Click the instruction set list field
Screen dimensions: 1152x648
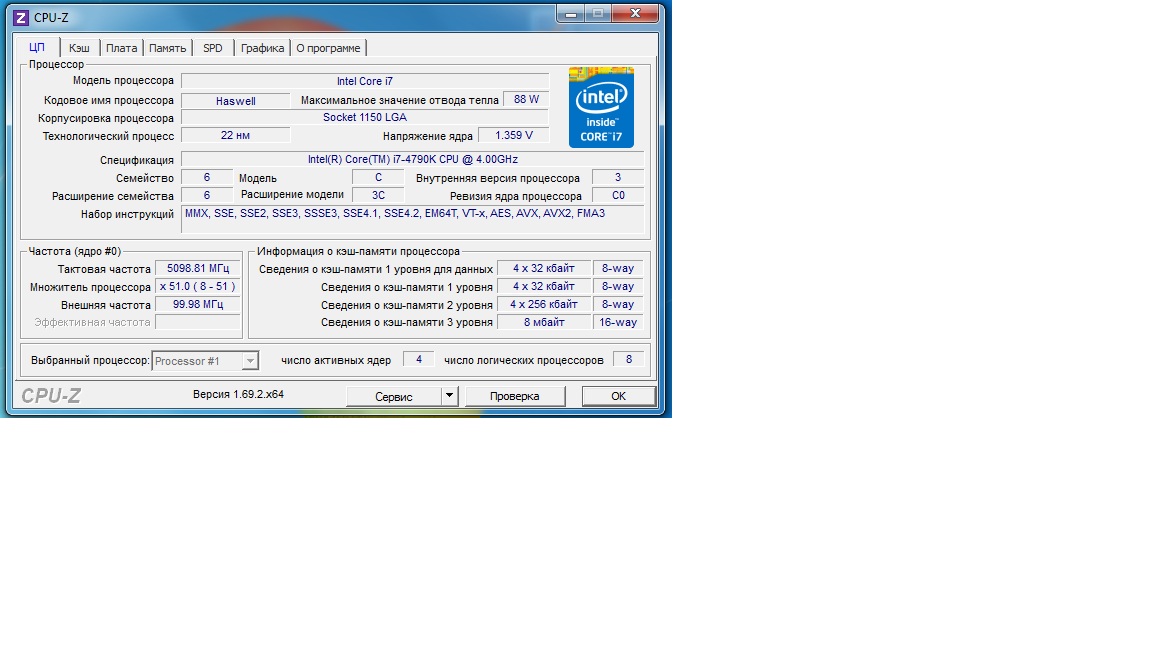pos(413,219)
